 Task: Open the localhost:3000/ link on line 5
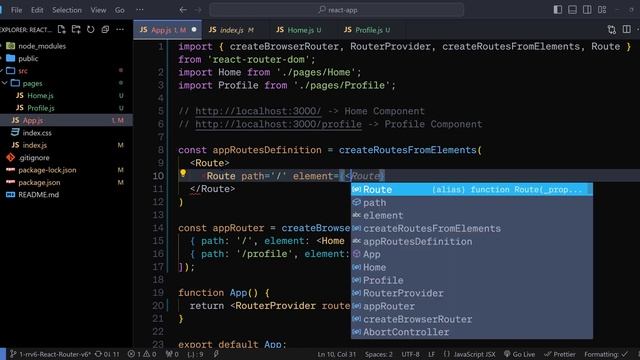click(x=258, y=111)
